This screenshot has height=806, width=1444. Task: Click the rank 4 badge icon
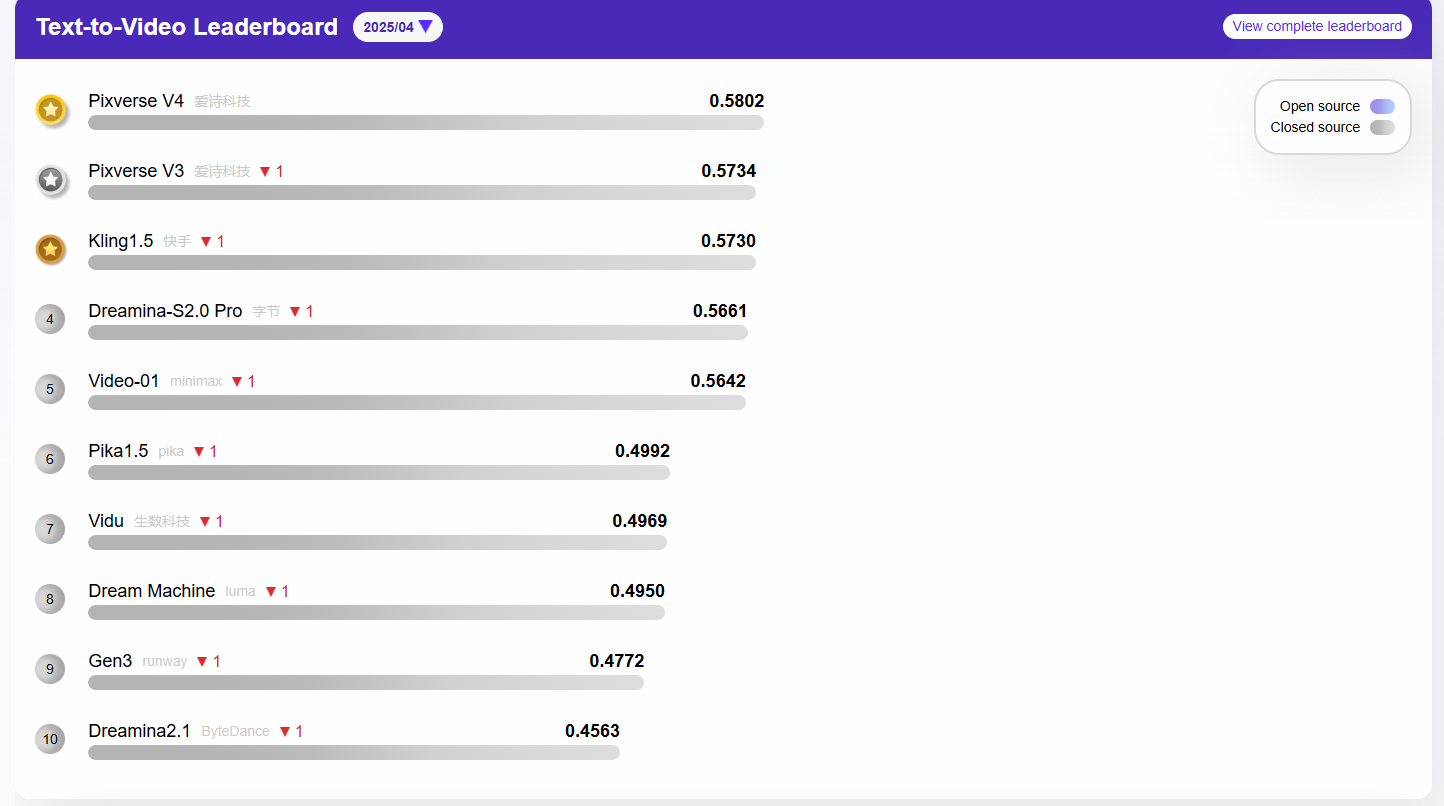pyautogui.click(x=50, y=319)
